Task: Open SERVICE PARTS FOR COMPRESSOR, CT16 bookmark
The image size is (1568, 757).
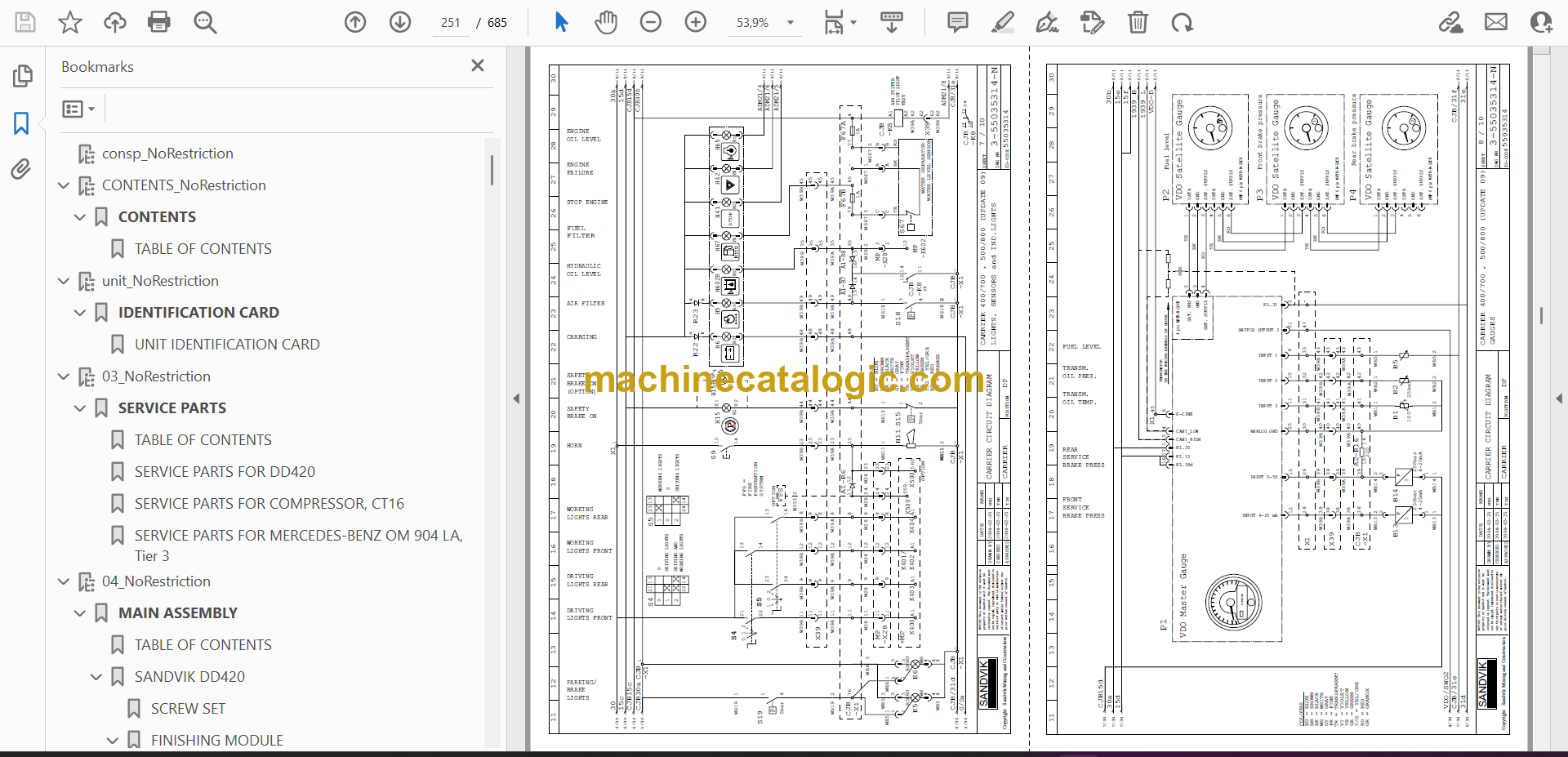Action: (269, 504)
